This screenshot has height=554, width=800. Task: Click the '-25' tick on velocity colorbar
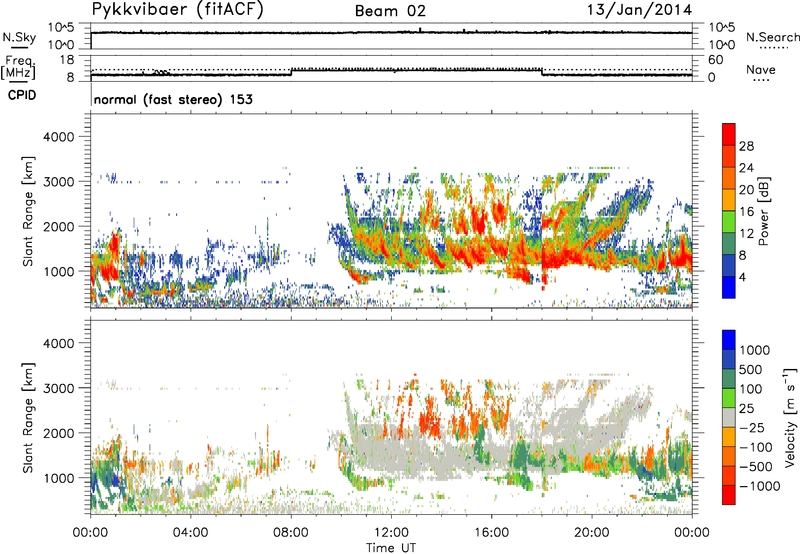tap(752, 427)
